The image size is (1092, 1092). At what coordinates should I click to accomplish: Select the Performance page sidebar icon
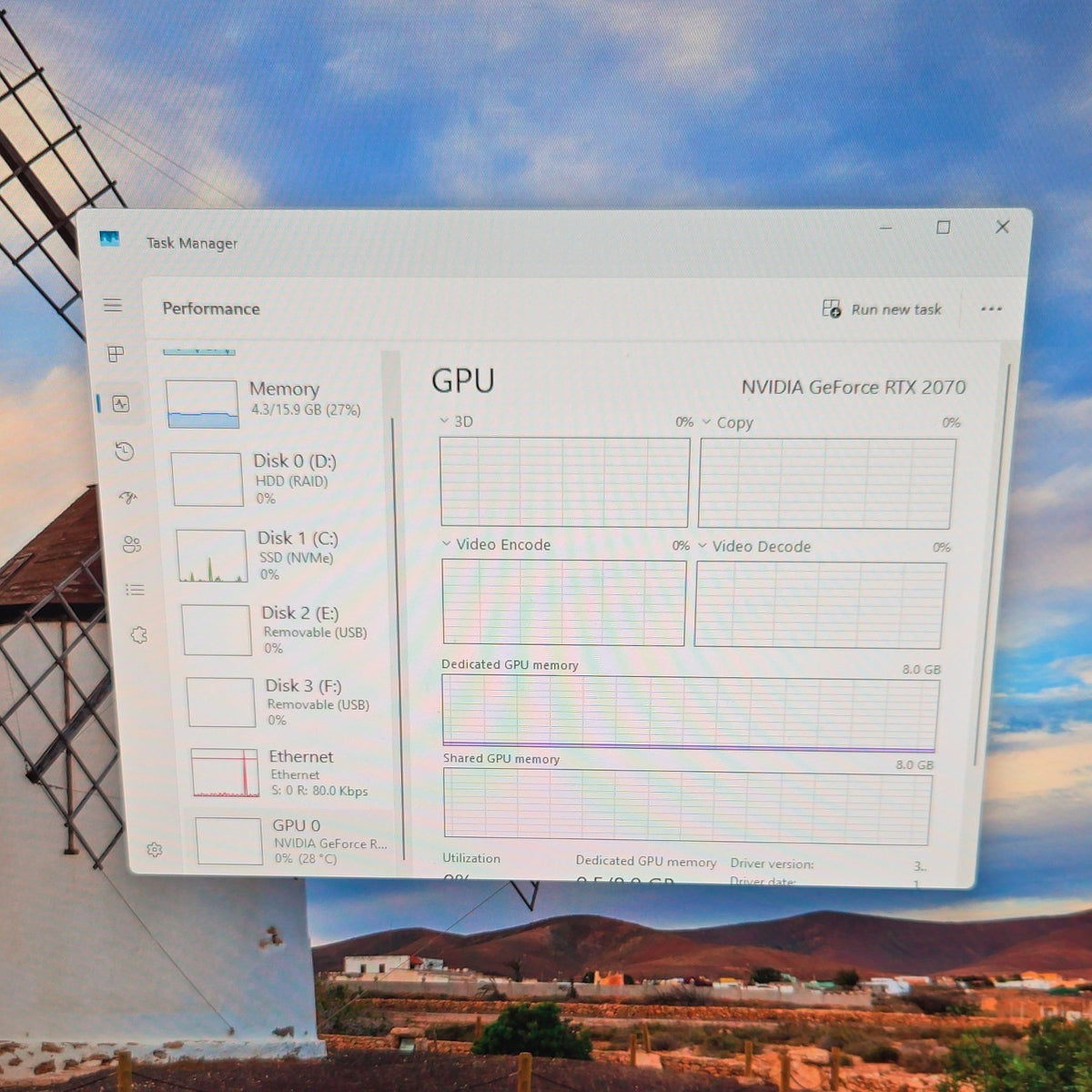pyautogui.click(x=121, y=403)
